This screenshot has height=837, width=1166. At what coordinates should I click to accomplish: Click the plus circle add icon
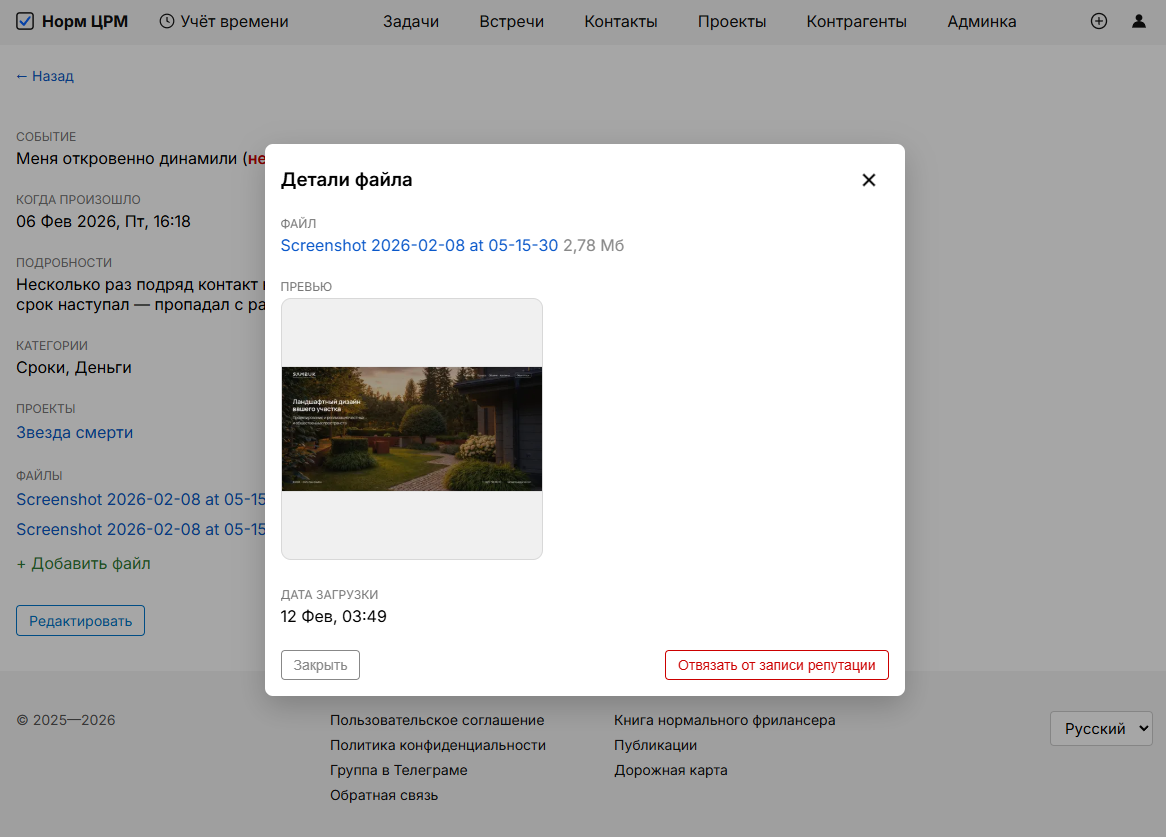coord(1099,21)
